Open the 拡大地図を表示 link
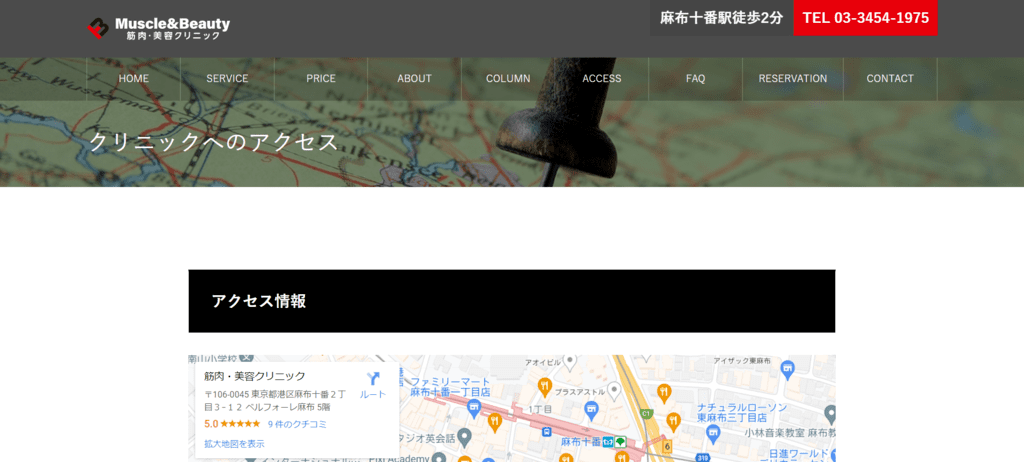 tap(234, 443)
